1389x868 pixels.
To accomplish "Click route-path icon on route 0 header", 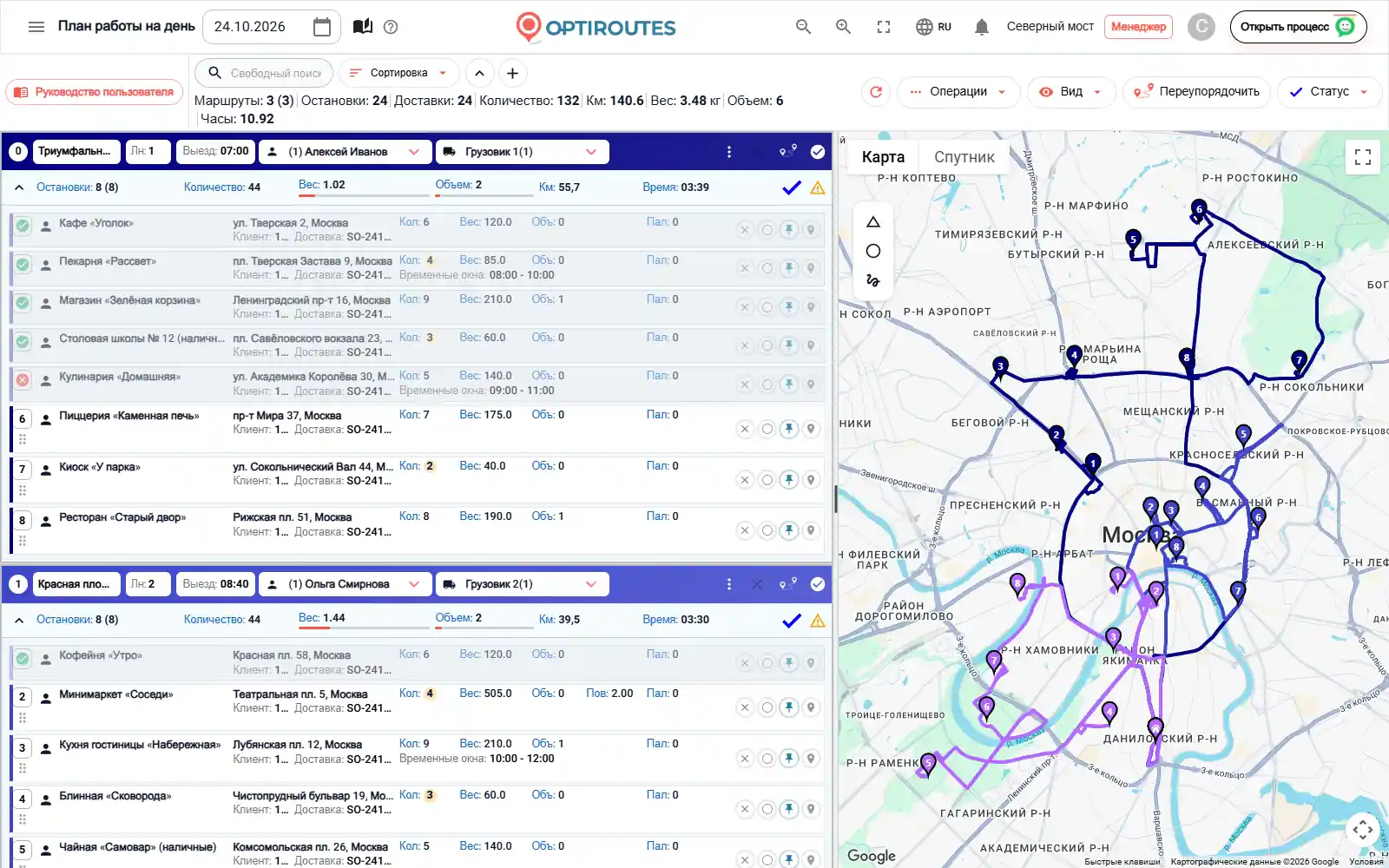I will [788, 151].
